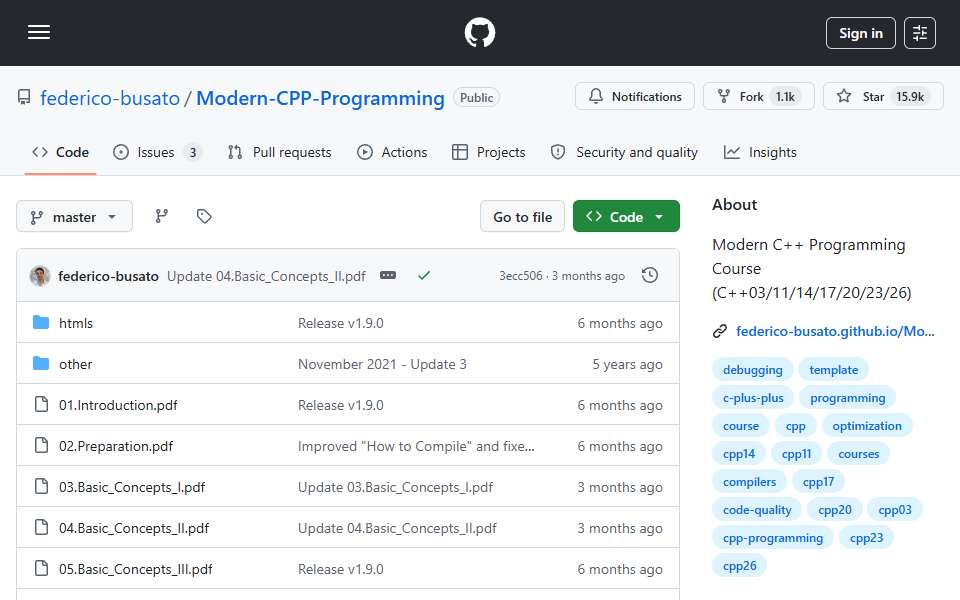The height and width of the screenshot is (600, 960).
Task: Open appearance settings icon next to Sign in
Action: tap(920, 33)
